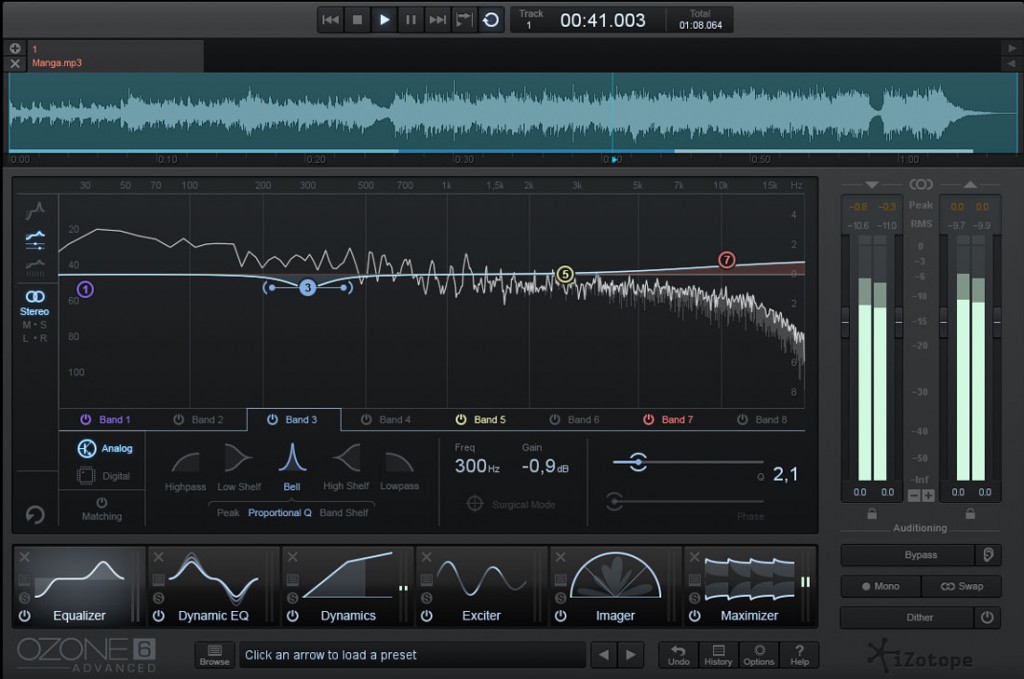Select EQ node 5 on the curve
This screenshot has height=679, width=1024.
(x=565, y=274)
